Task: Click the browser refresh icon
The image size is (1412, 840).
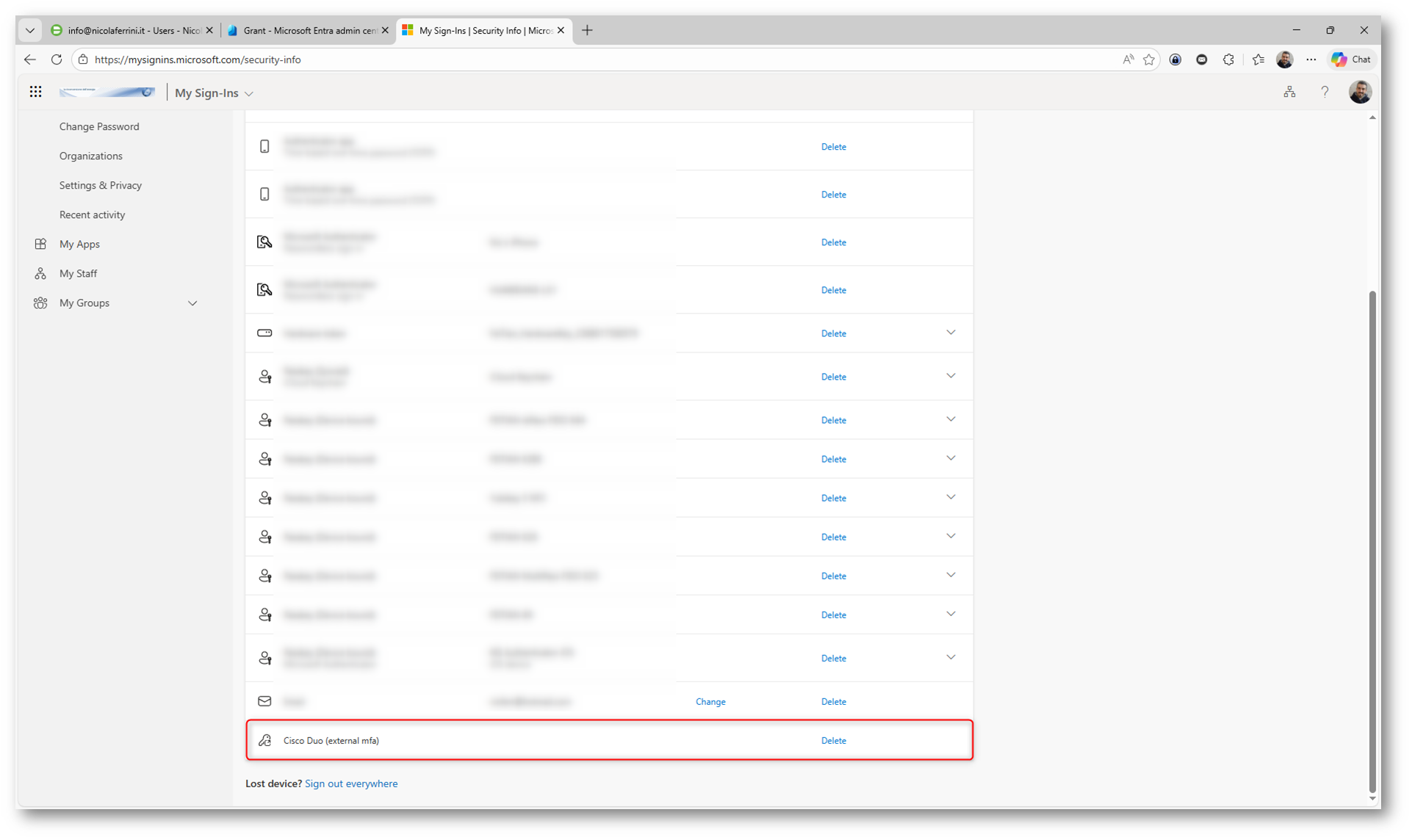Action: [57, 59]
